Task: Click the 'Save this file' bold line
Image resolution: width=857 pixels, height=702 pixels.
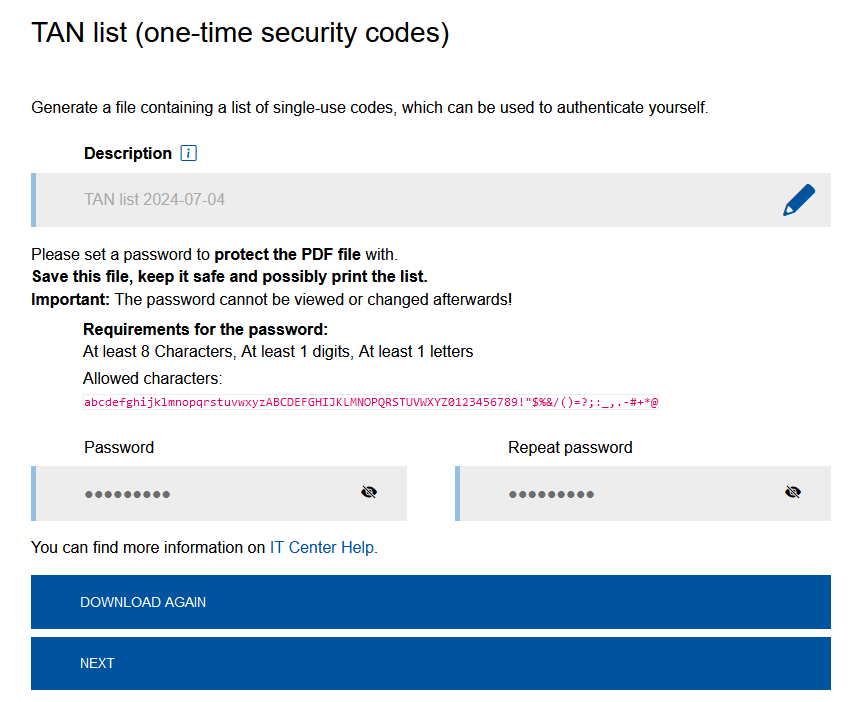Action: (x=229, y=277)
